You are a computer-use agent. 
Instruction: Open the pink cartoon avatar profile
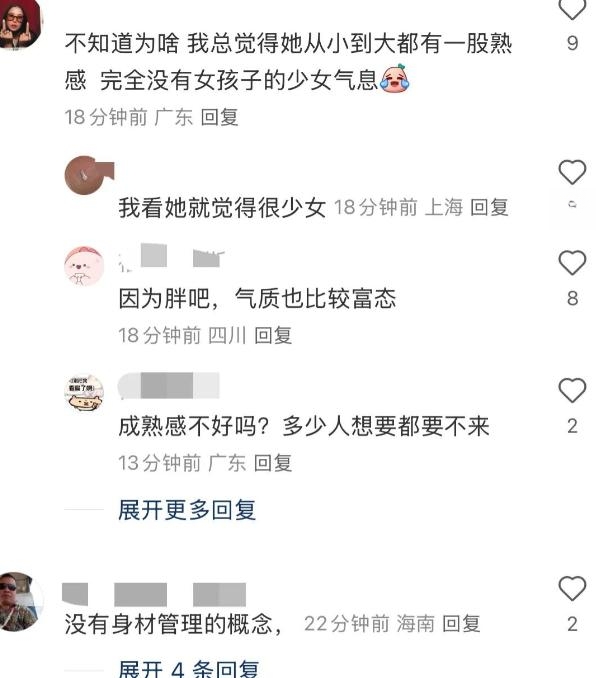[84, 265]
